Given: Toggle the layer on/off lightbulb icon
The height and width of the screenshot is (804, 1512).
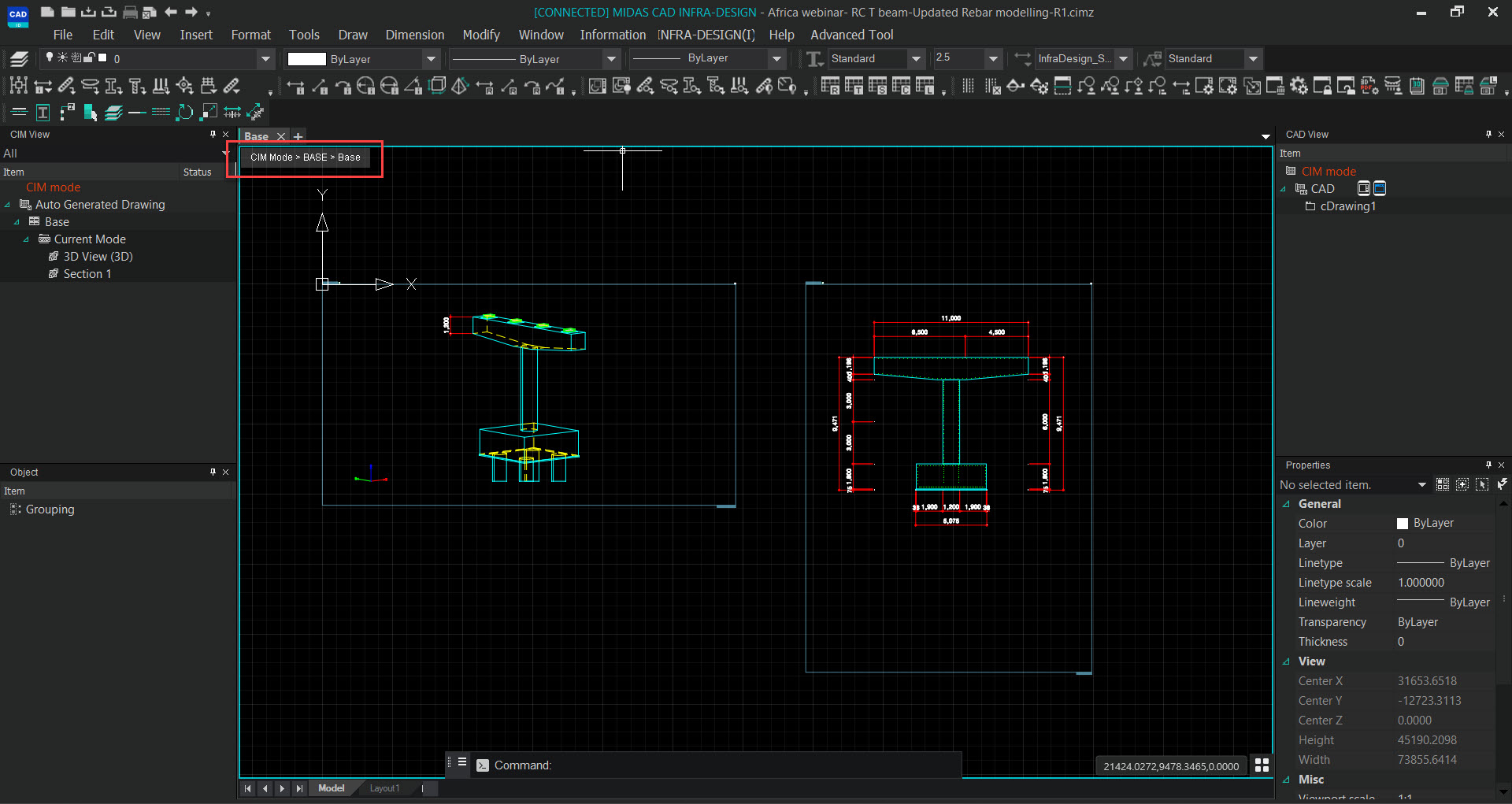Looking at the screenshot, I should pos(50,57).
